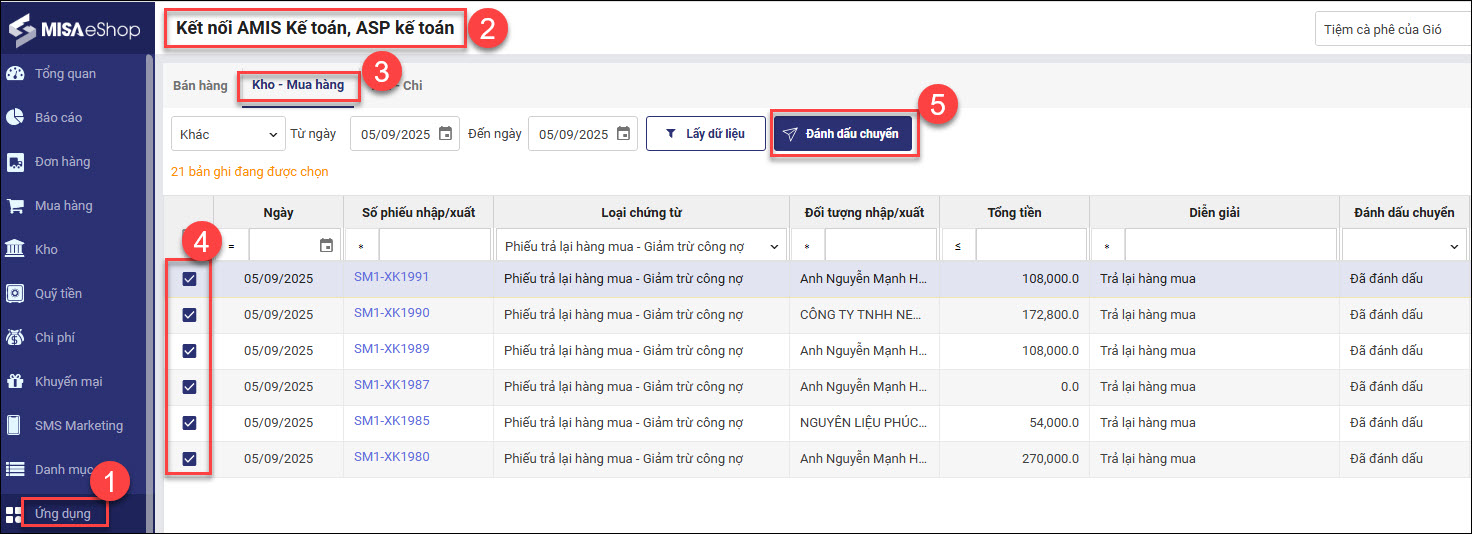Click the Diễn giải filter input field
Screen dimensions: 1472x534
point(1229,246)
